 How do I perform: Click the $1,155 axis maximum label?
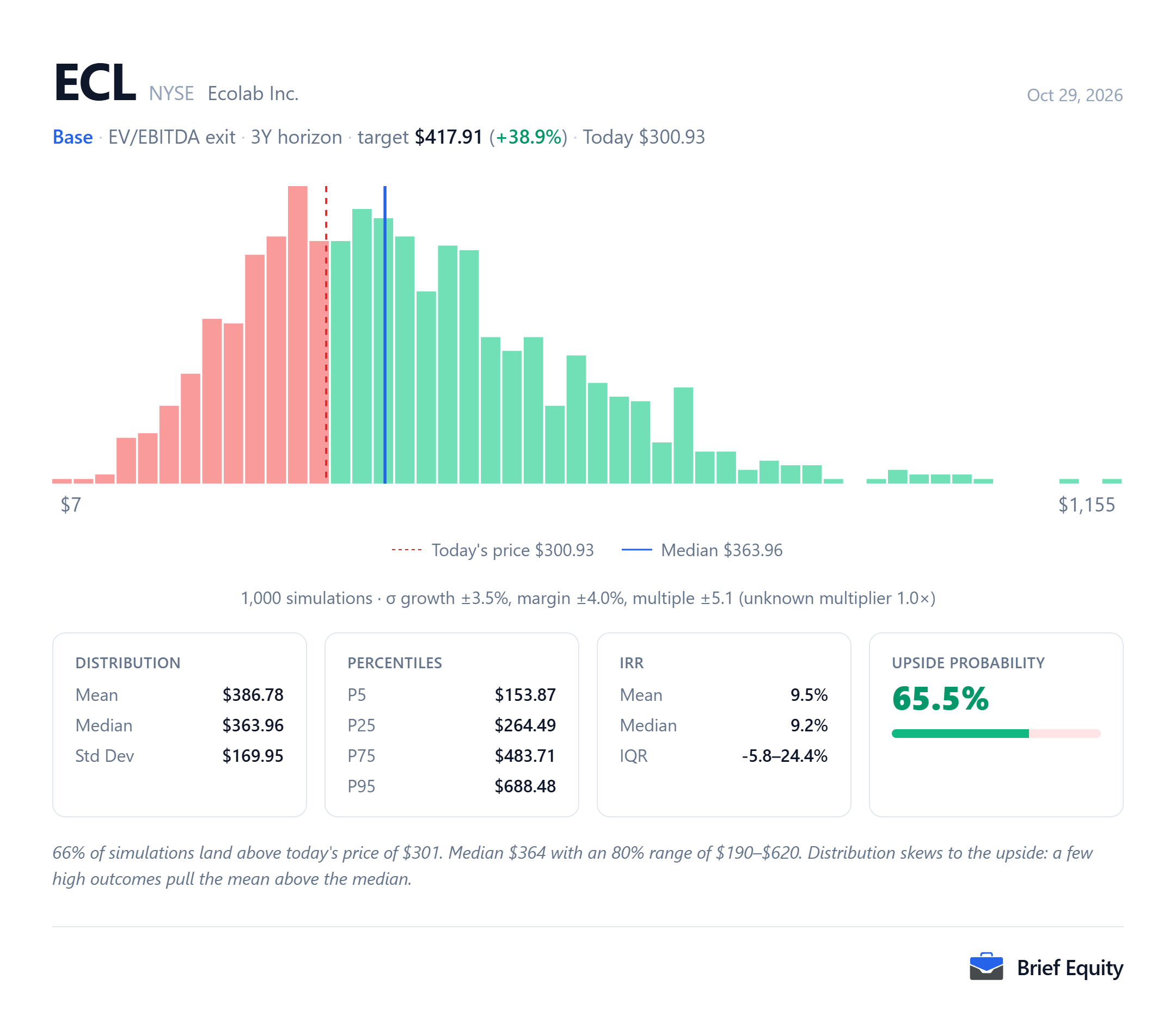click(1086, 504)
